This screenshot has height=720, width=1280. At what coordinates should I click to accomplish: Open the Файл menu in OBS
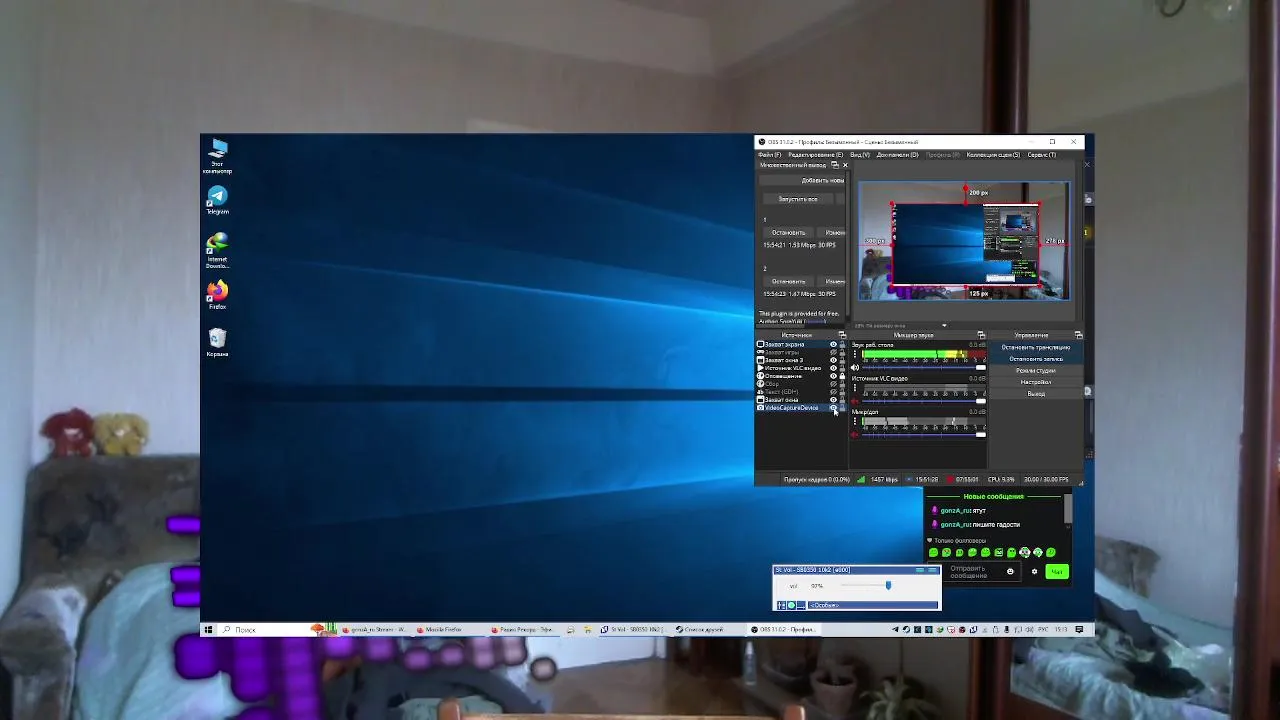pyautogui.click(x=770, y=155)
